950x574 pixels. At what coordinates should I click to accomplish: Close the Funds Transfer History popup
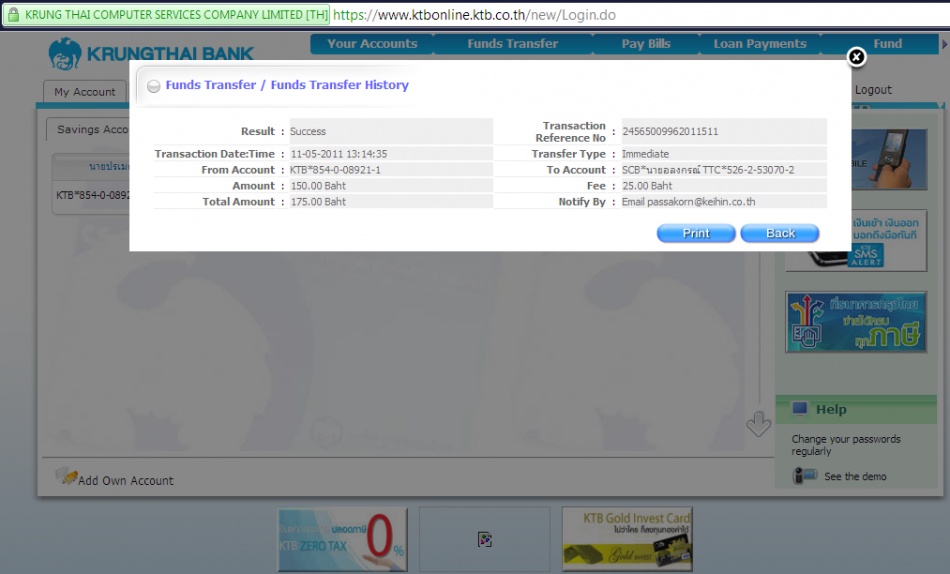pos(856,57)
